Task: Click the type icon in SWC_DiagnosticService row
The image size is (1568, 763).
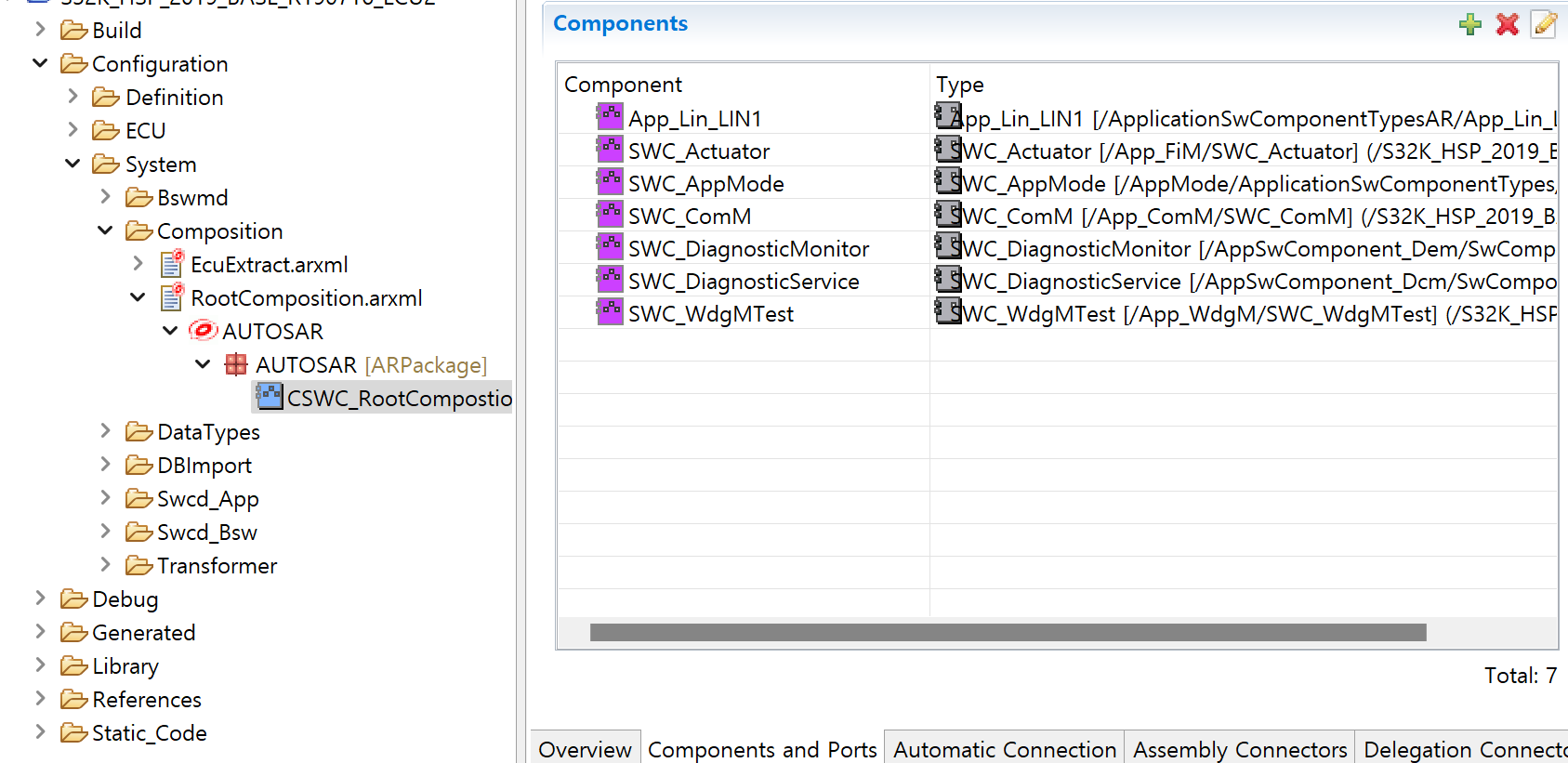Action: (948, 279)
